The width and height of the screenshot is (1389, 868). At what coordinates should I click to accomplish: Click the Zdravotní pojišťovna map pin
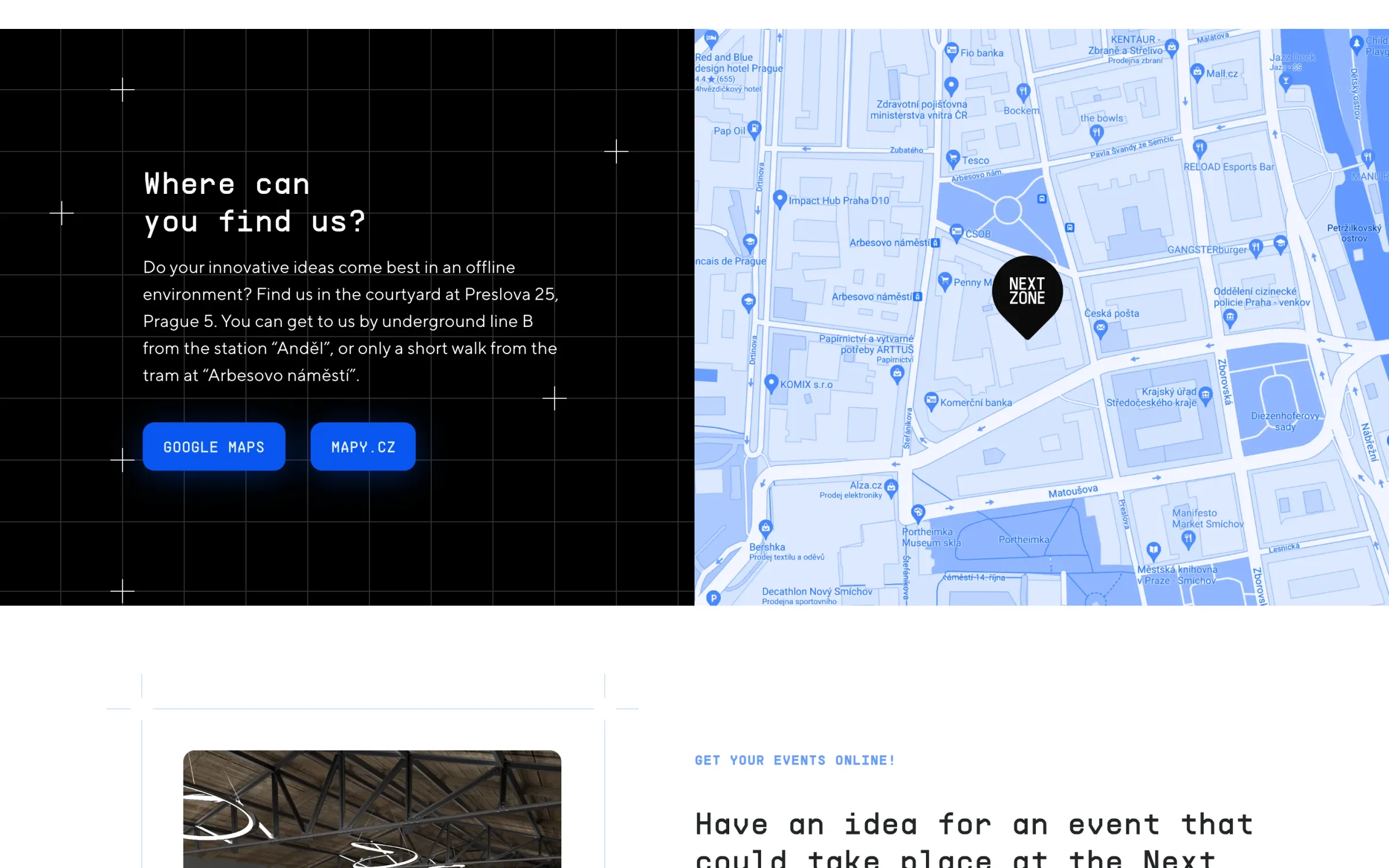[951, 87]
